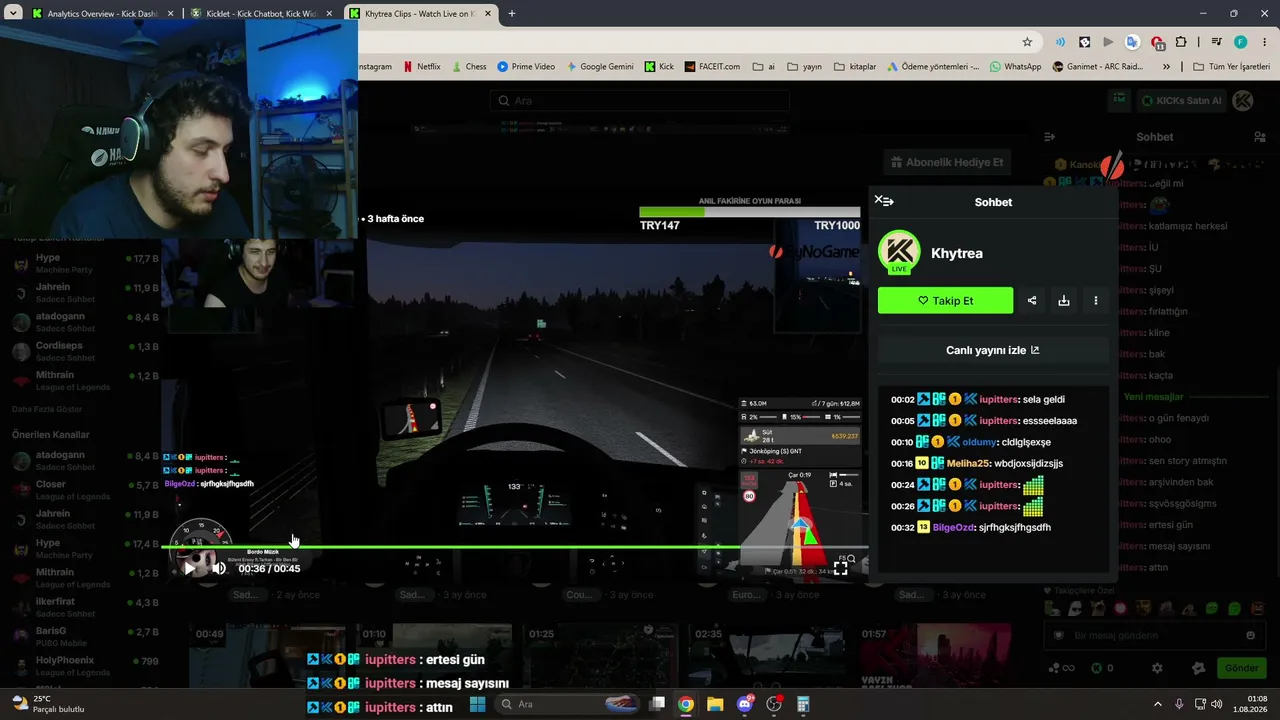This screenshot has width=1280, height=720.
Task: Seek along the green clip progress bar
Action: point(514,547)
